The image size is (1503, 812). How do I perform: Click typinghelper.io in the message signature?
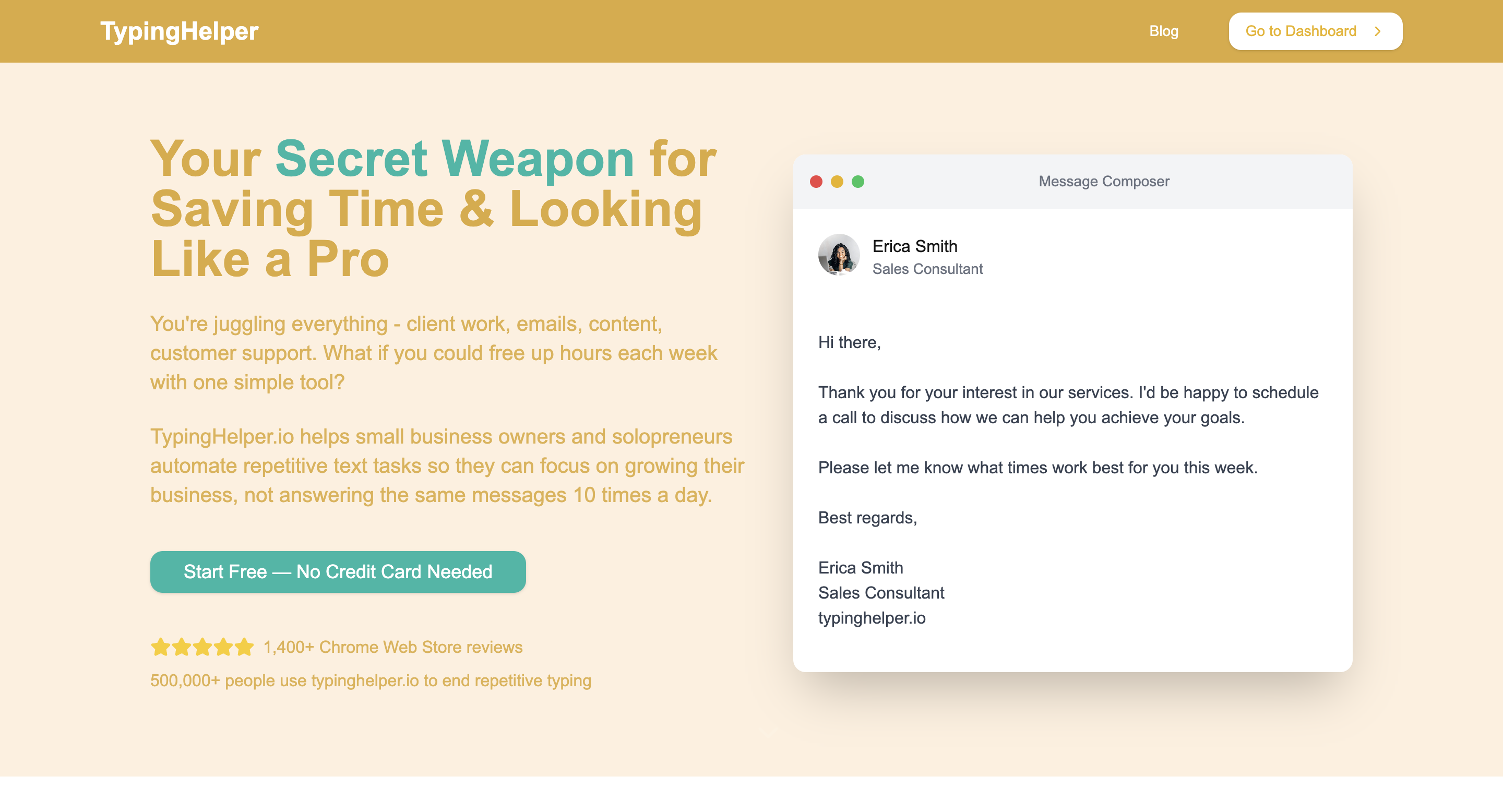click(872, 618)
